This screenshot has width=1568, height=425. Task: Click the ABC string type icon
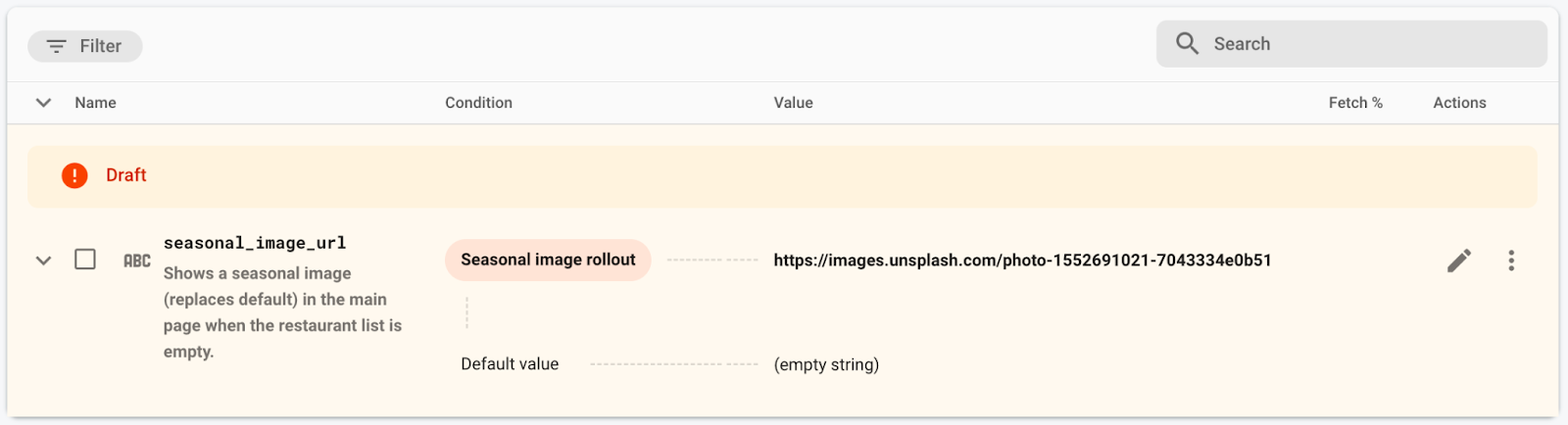tap(137, 260)
